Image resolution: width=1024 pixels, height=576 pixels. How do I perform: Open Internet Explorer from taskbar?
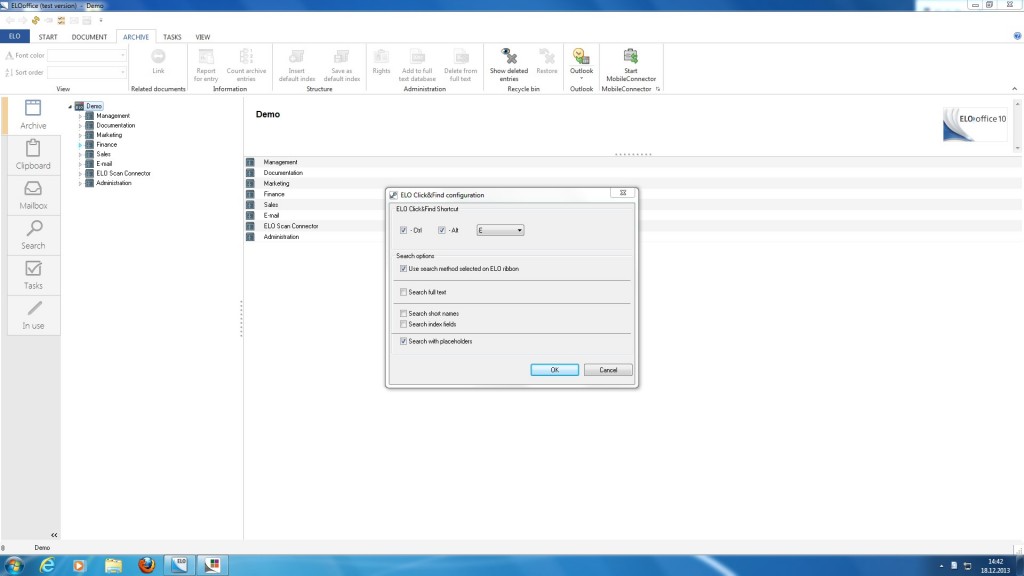click(47, 565)
